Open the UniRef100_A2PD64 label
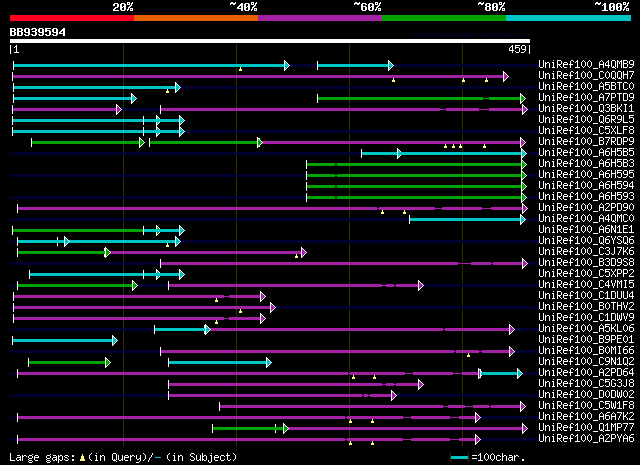The image size is (640, 465). tap(586, 373)
